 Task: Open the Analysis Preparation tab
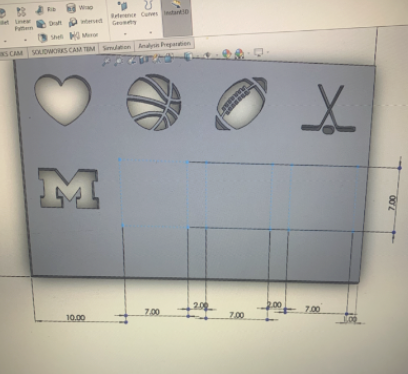tap(164, 45)
